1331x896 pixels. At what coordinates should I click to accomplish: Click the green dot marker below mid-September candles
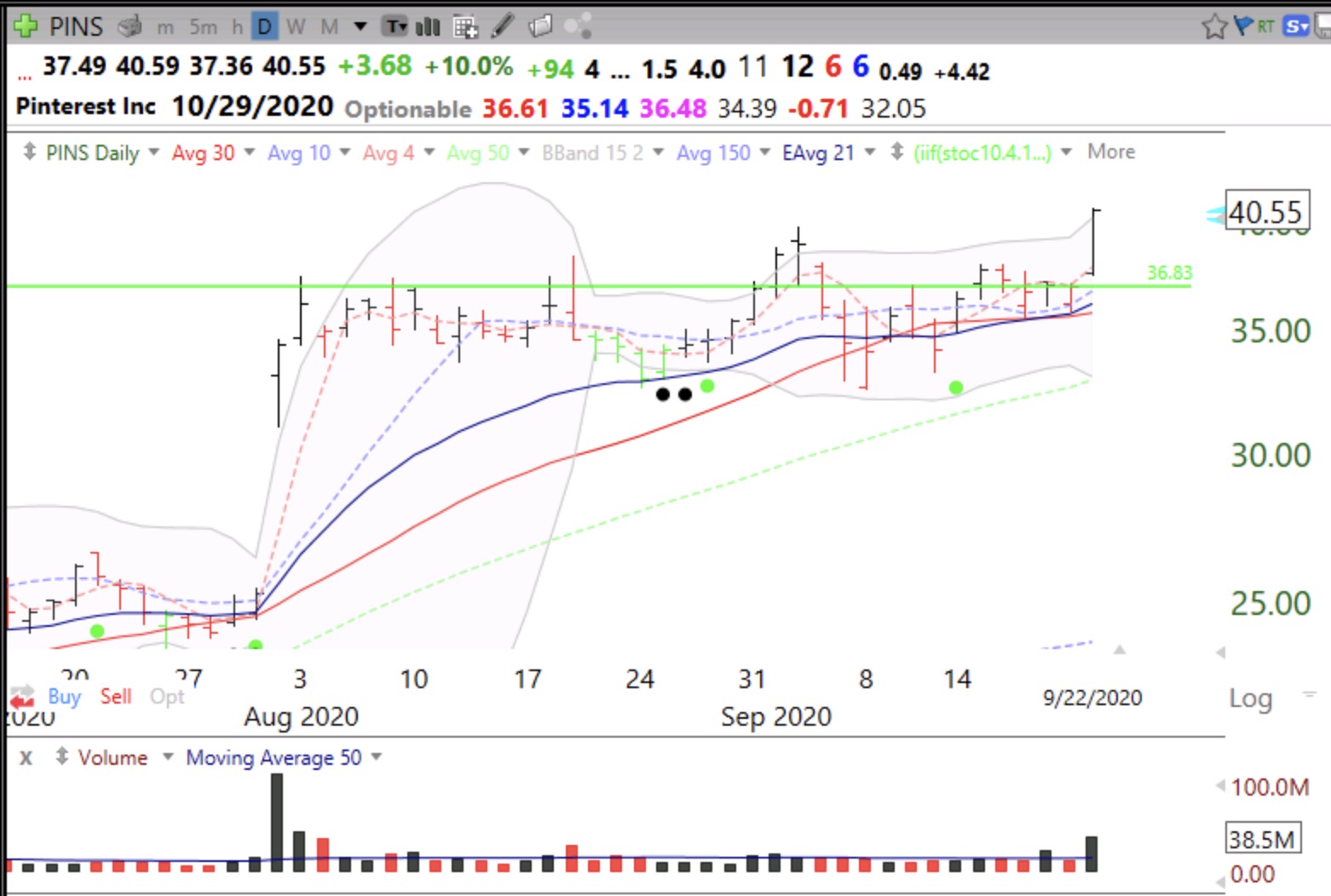tap(956, 388)
